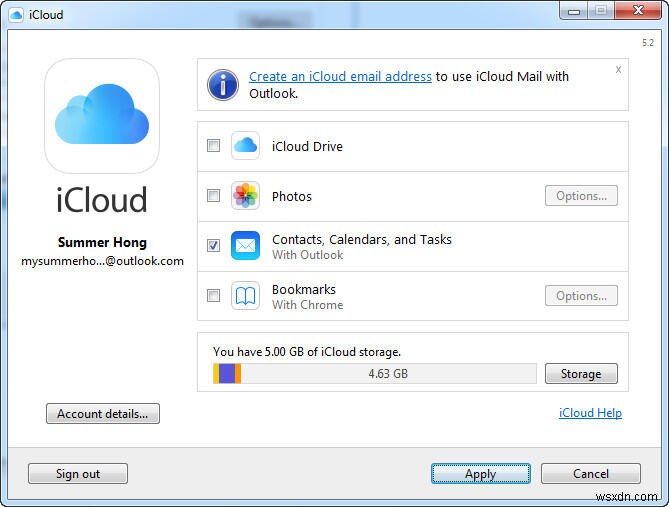Dismiss the iCloud email notice
The height and width of the screenshot is (507, 669).
pyautogui.click(x=618, y=70)
